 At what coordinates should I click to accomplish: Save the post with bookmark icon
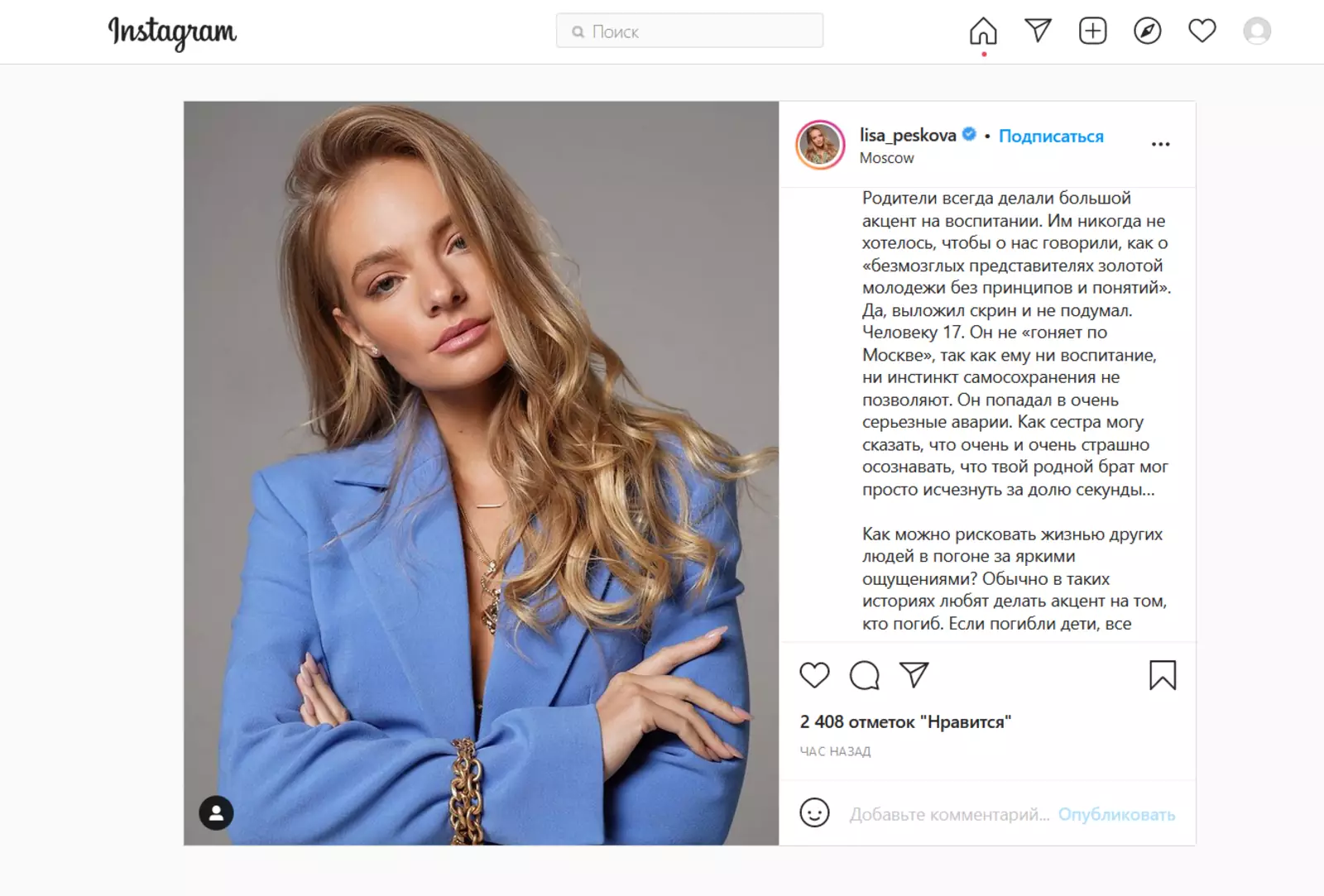(1162, 675)
